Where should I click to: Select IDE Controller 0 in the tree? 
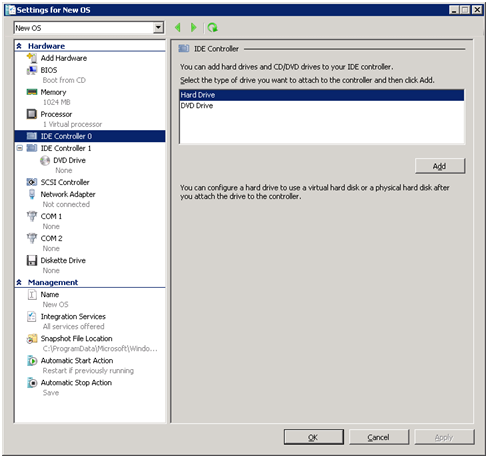point(90,136)
